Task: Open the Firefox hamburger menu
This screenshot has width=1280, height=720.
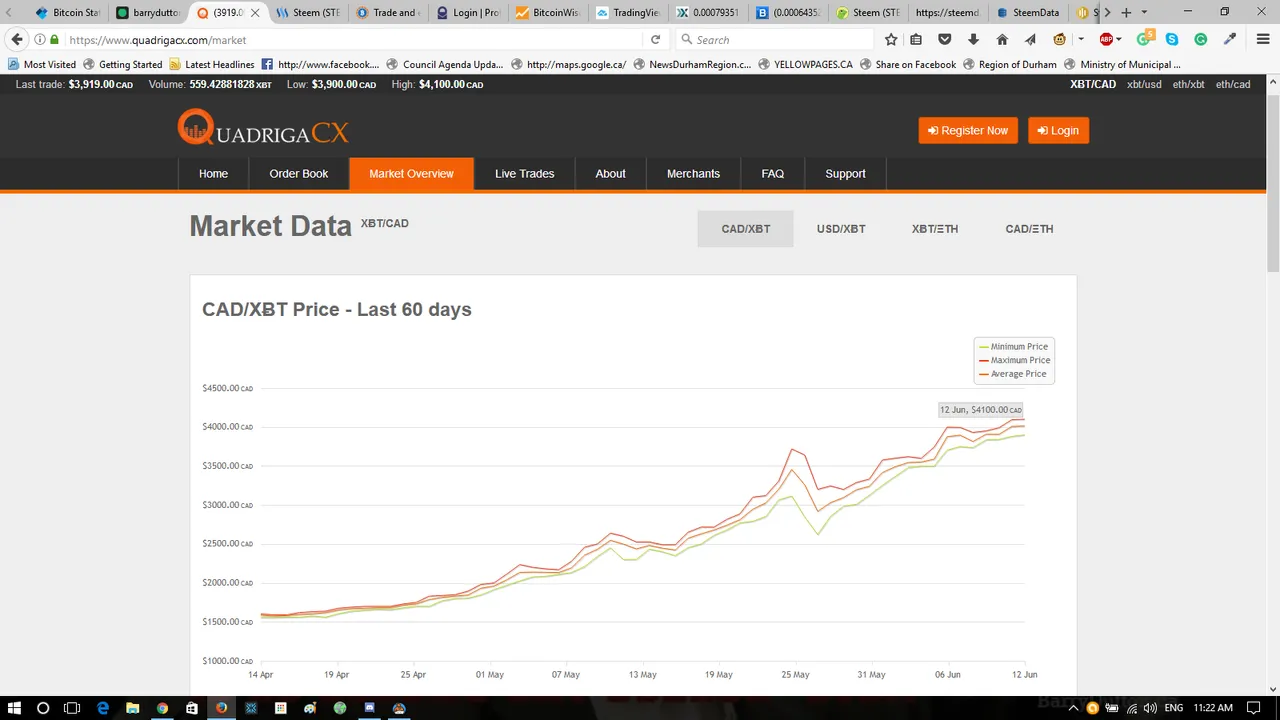Action: click(x=1259, y=40)
